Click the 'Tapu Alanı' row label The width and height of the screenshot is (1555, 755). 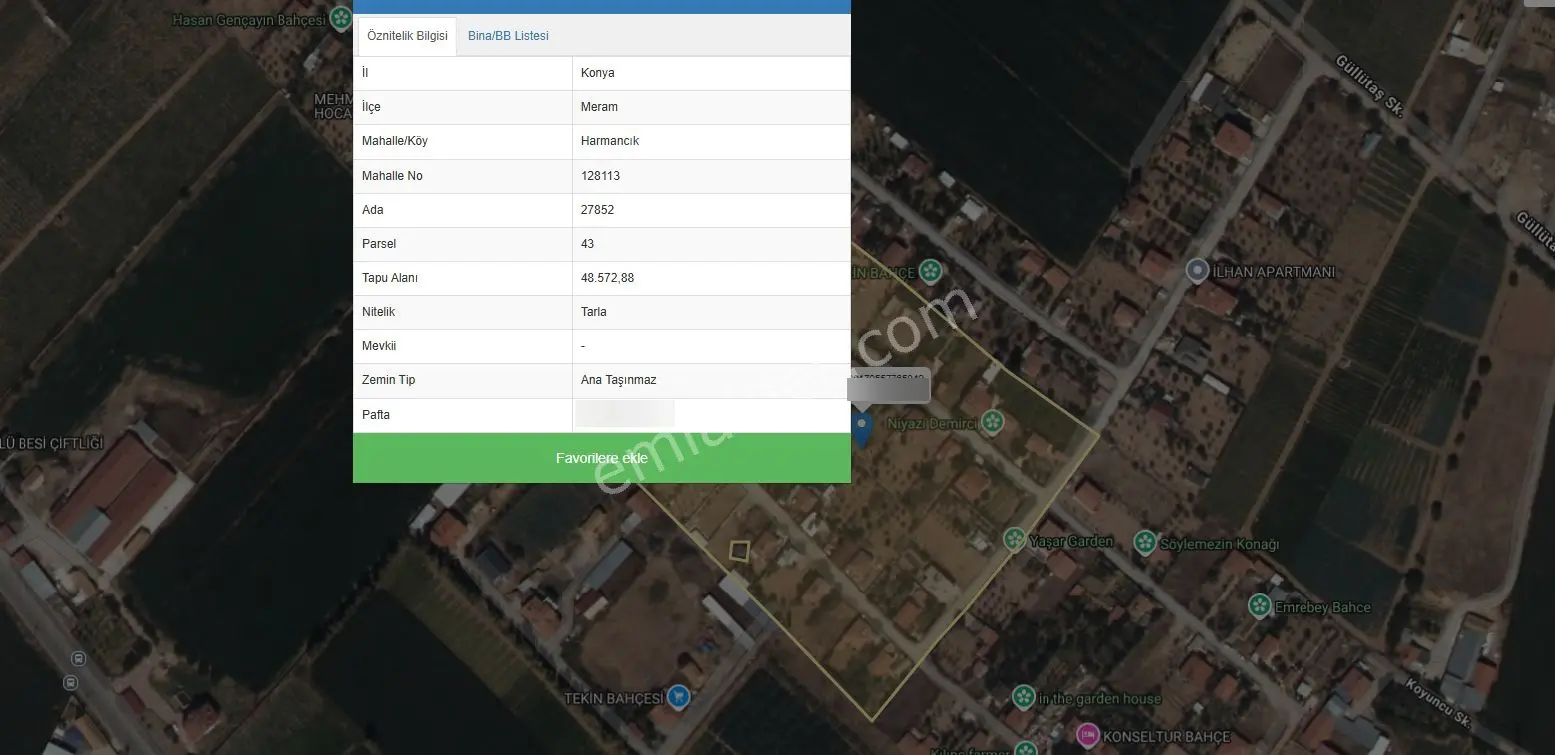pyautogui.click(x=390, y=278)
